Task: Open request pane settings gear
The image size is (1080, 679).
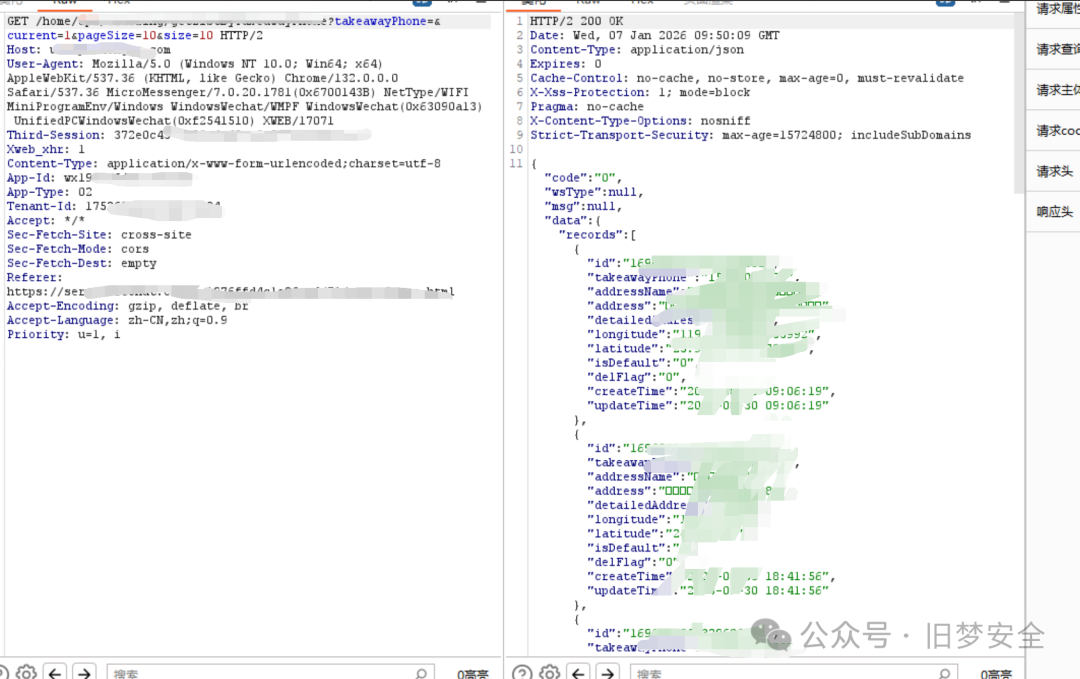Action: (x=27, y=672)
